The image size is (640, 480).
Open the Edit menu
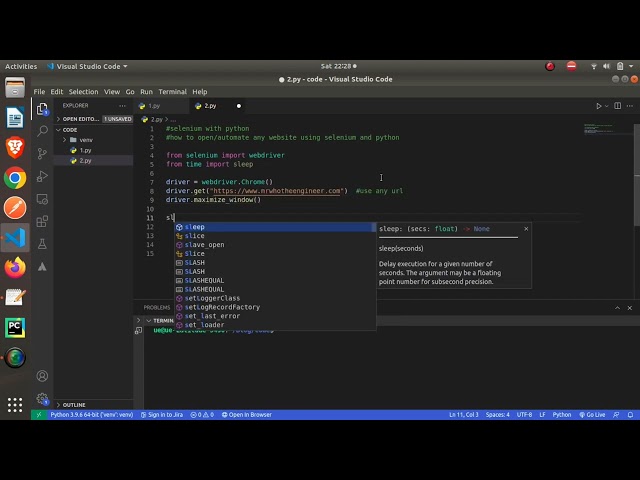[56, 92]
